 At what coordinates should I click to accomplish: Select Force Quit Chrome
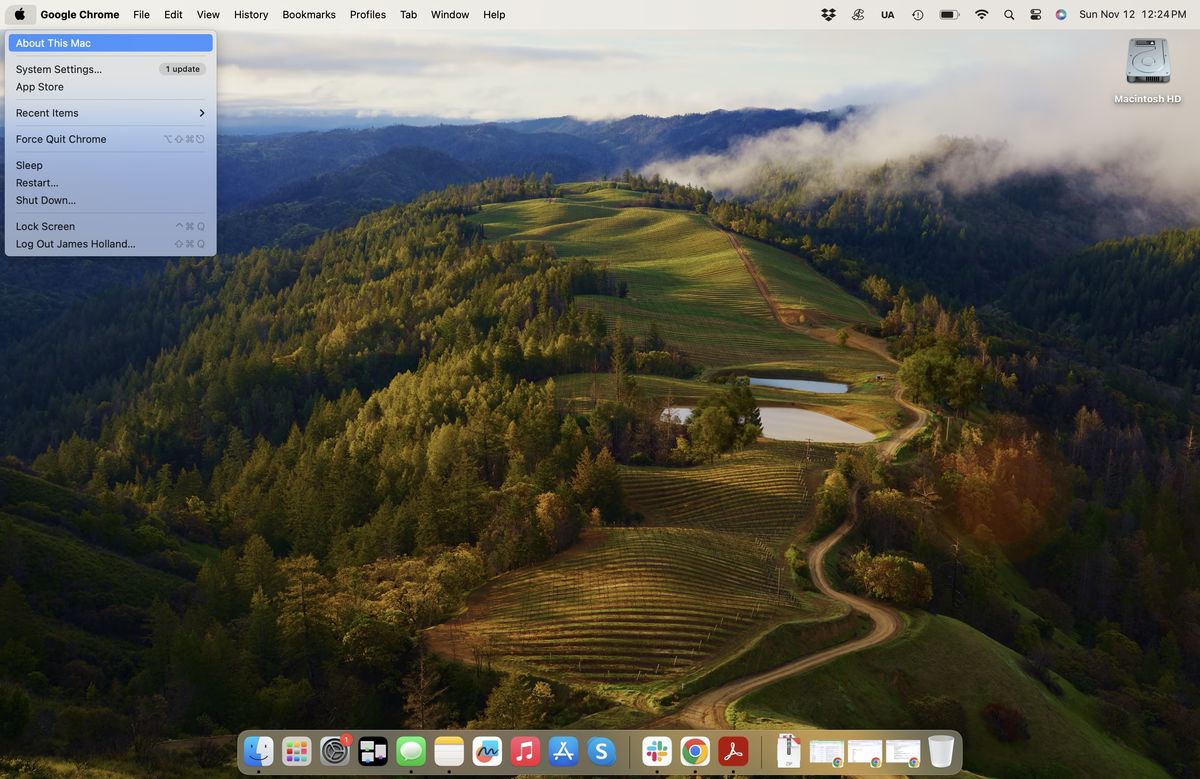click(x=110, y=139)
